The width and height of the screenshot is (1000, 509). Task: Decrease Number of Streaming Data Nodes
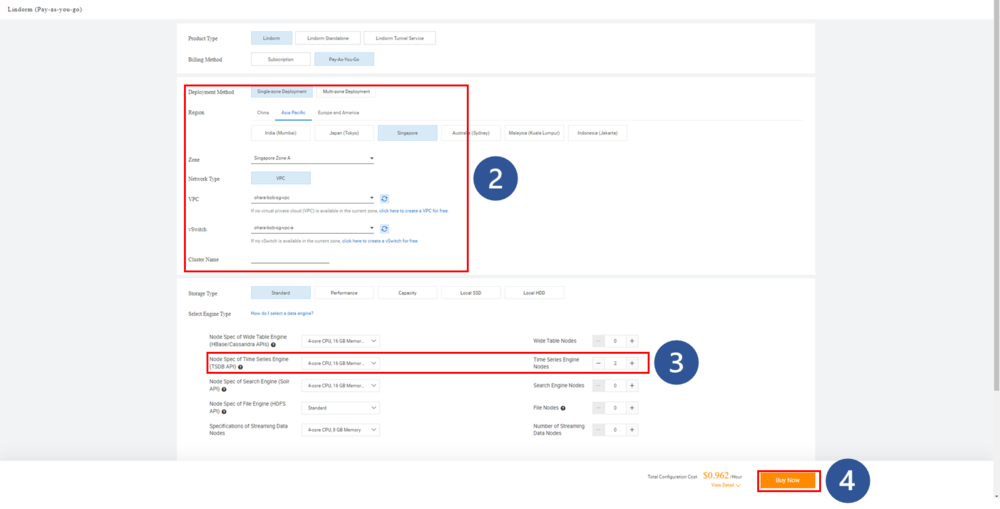pos(599,430)
